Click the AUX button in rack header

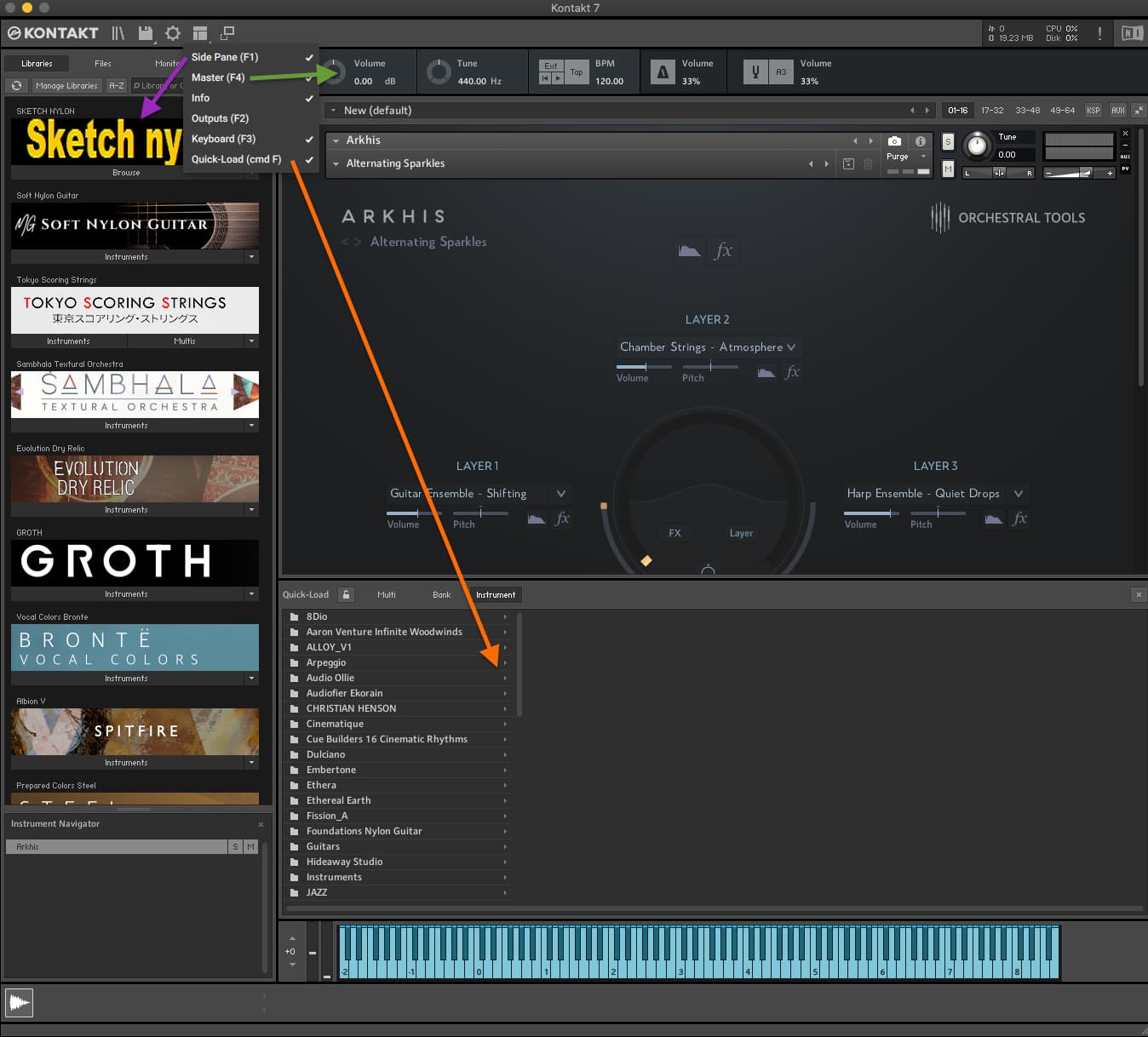click(x=1118, y=111)
